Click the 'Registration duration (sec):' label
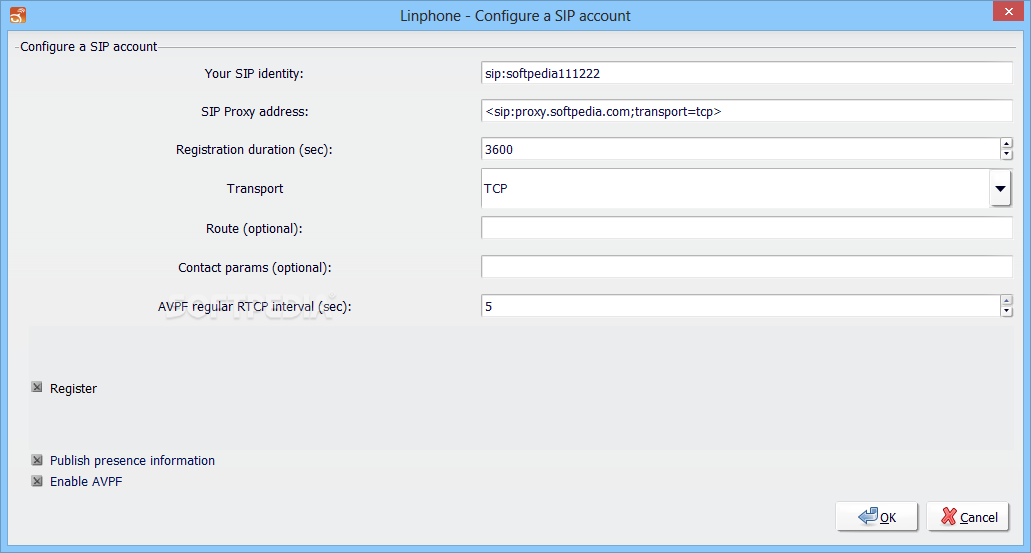The width and height of the screenshot is (1031, 553). (x=254, y=150)
